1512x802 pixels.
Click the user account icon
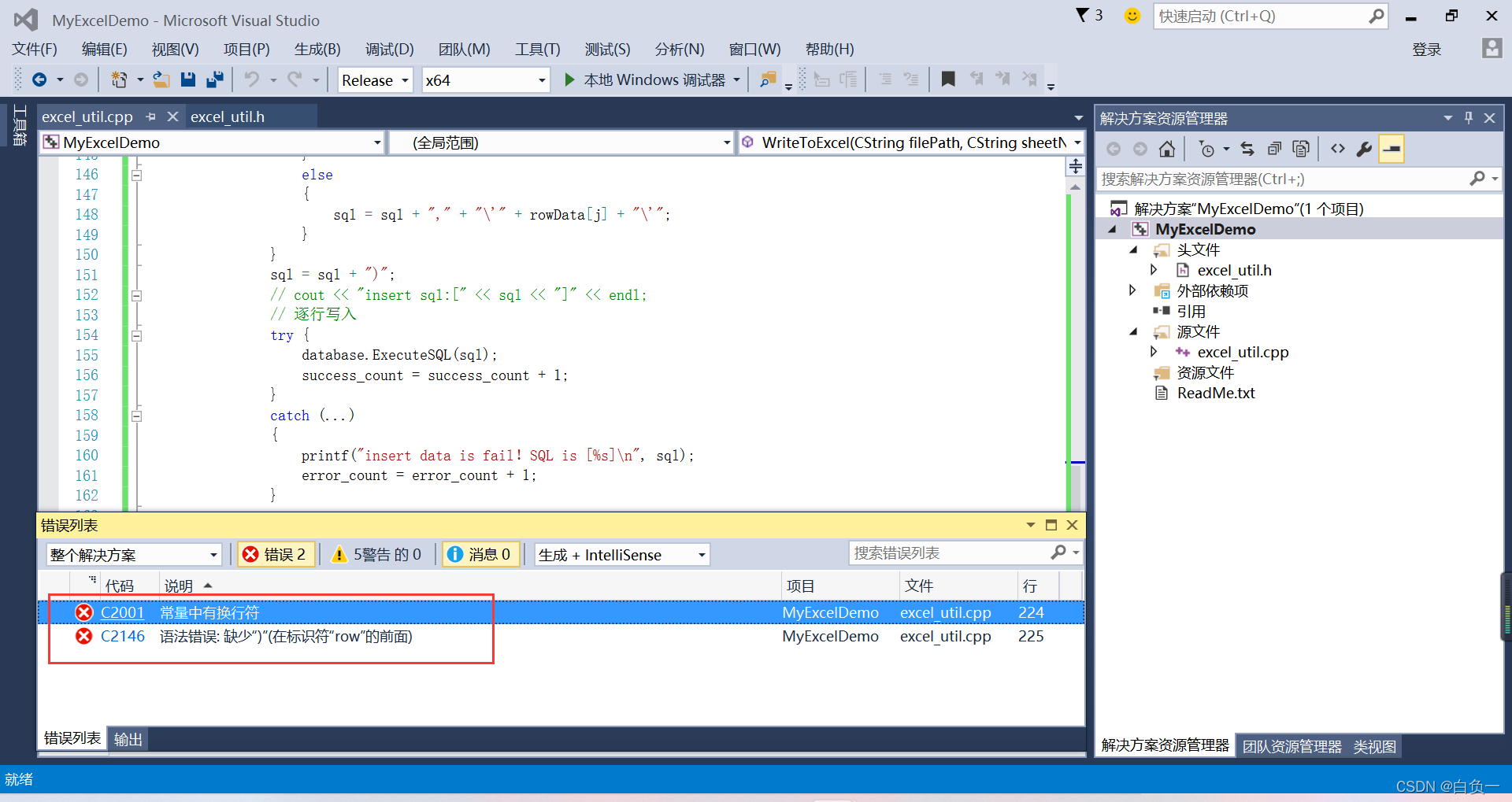tap(1492, 49)
